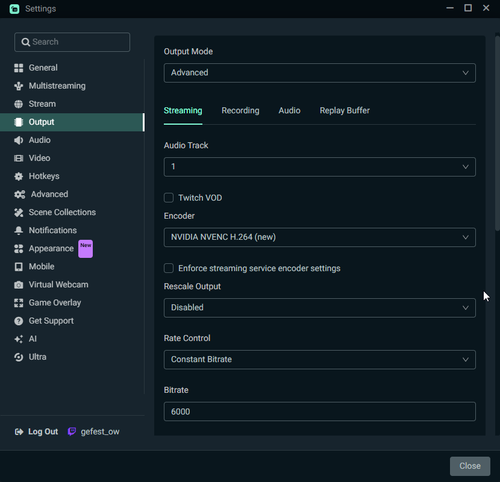This screenshot has width=500, height=482.
Task: Open Virtual Webcam settings
Action: 72,285
